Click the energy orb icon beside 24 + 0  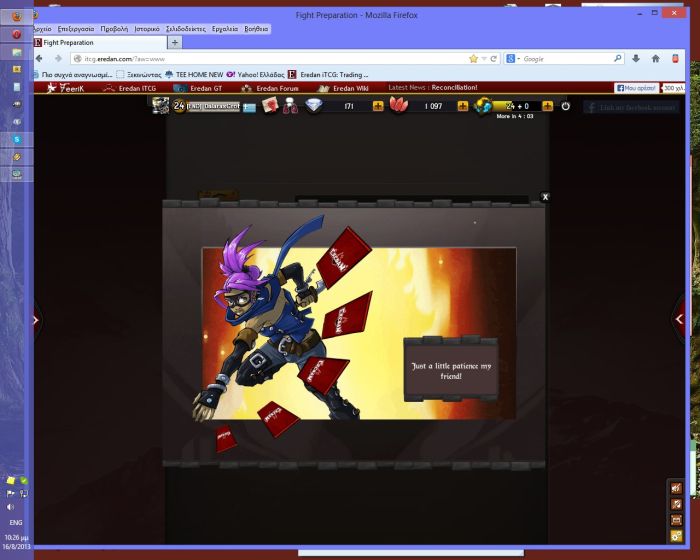click(x=483, y=106)
